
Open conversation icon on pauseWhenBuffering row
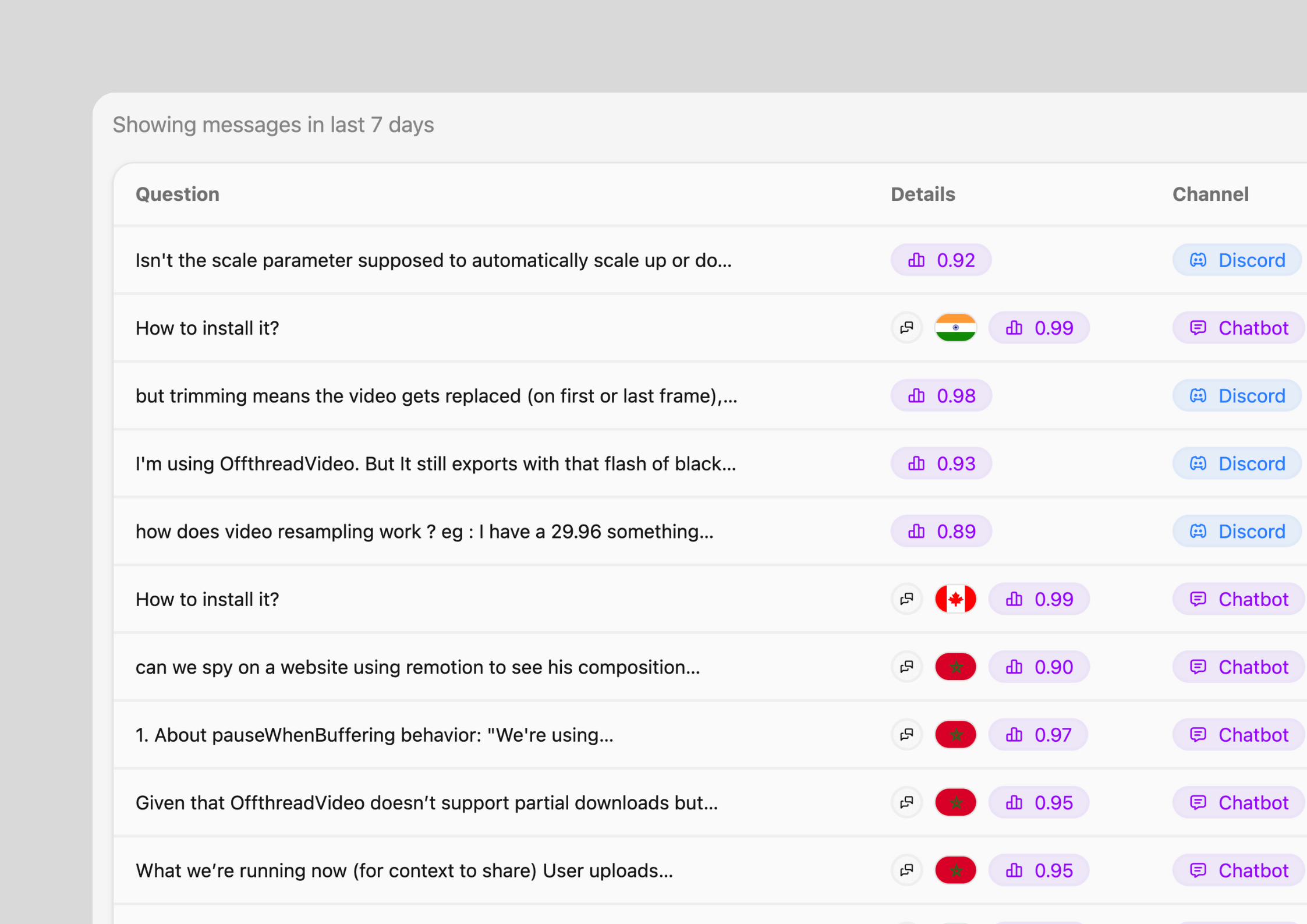906,735
